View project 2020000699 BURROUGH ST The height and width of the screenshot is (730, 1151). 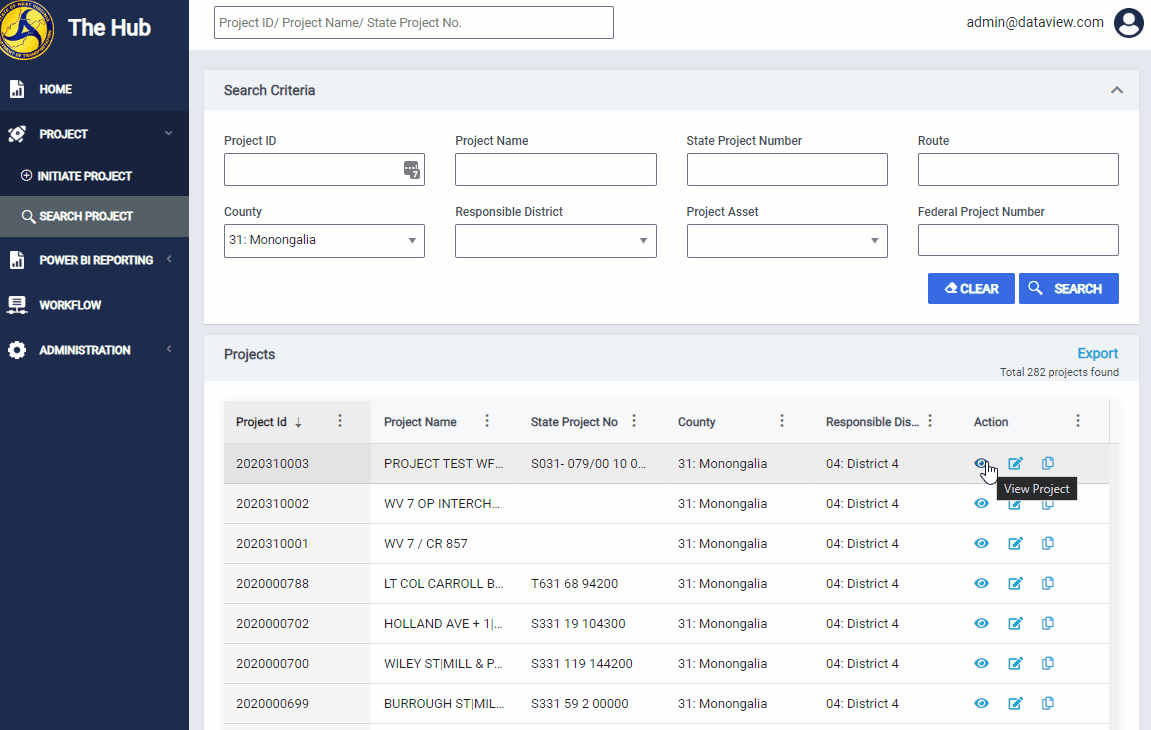[981, 704]
